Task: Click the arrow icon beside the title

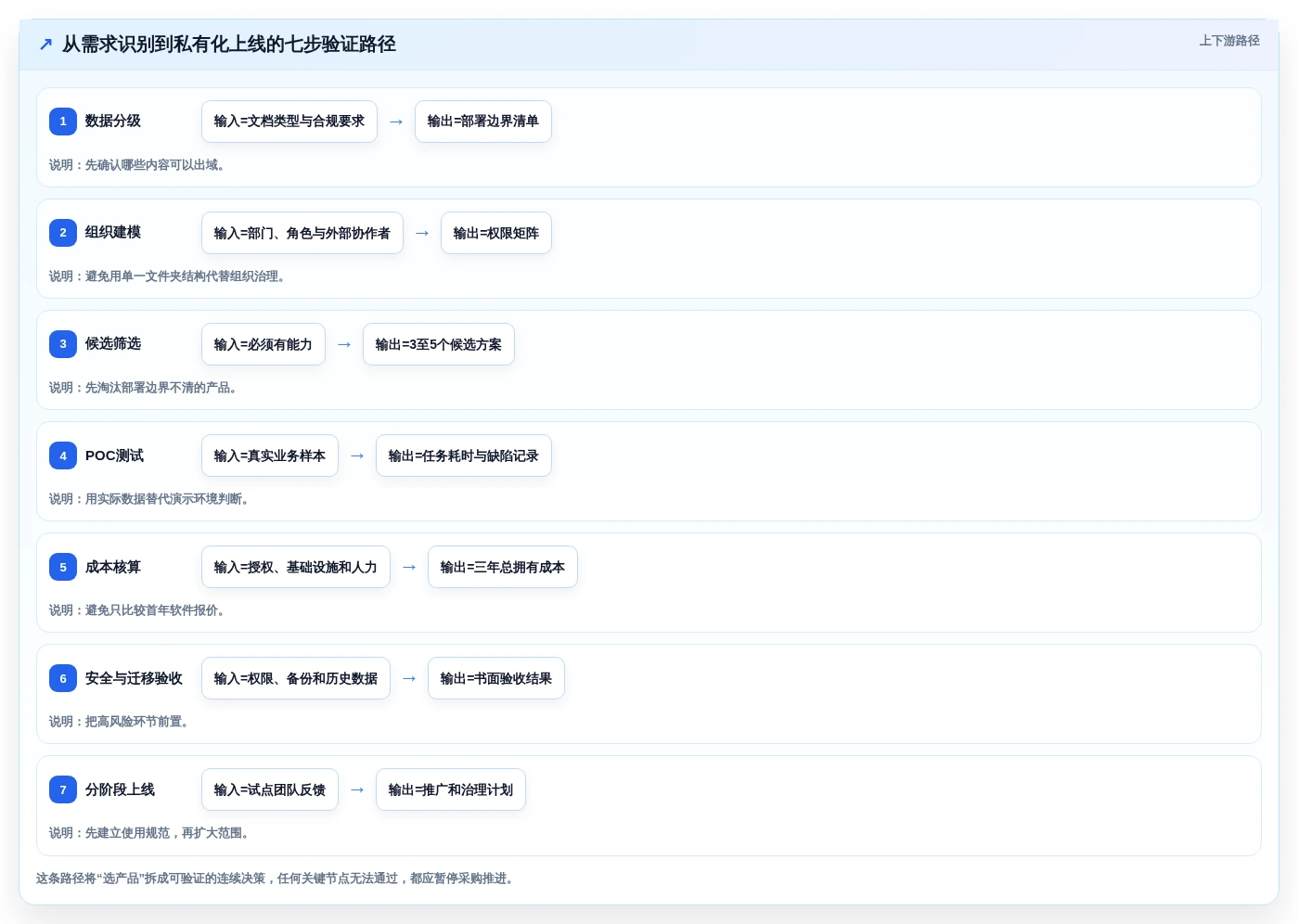Action: coord(45,45)
